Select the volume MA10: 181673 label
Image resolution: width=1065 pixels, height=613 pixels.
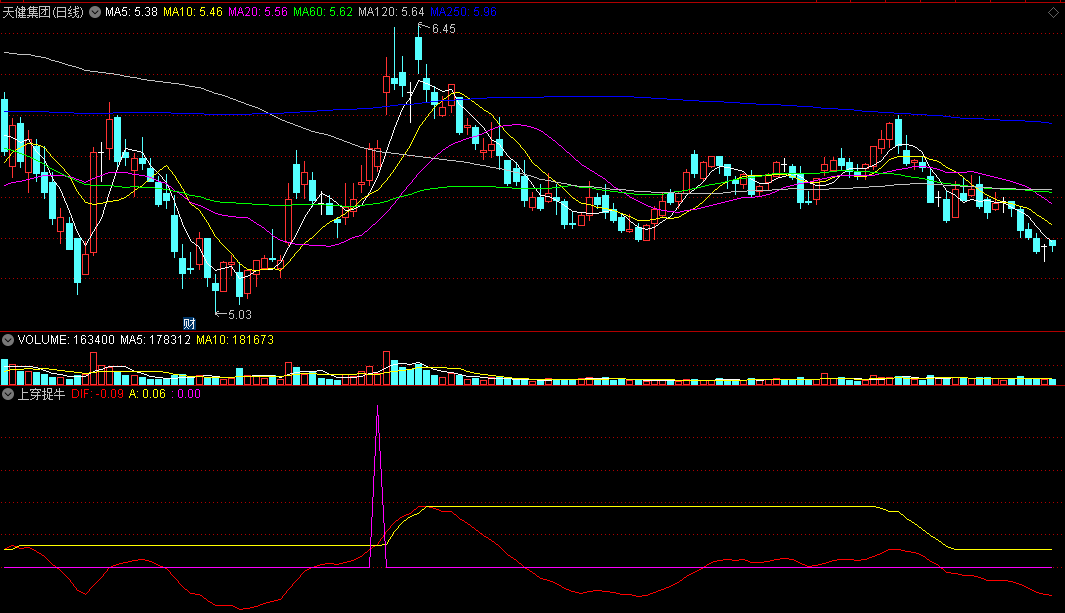click(235, 340)
